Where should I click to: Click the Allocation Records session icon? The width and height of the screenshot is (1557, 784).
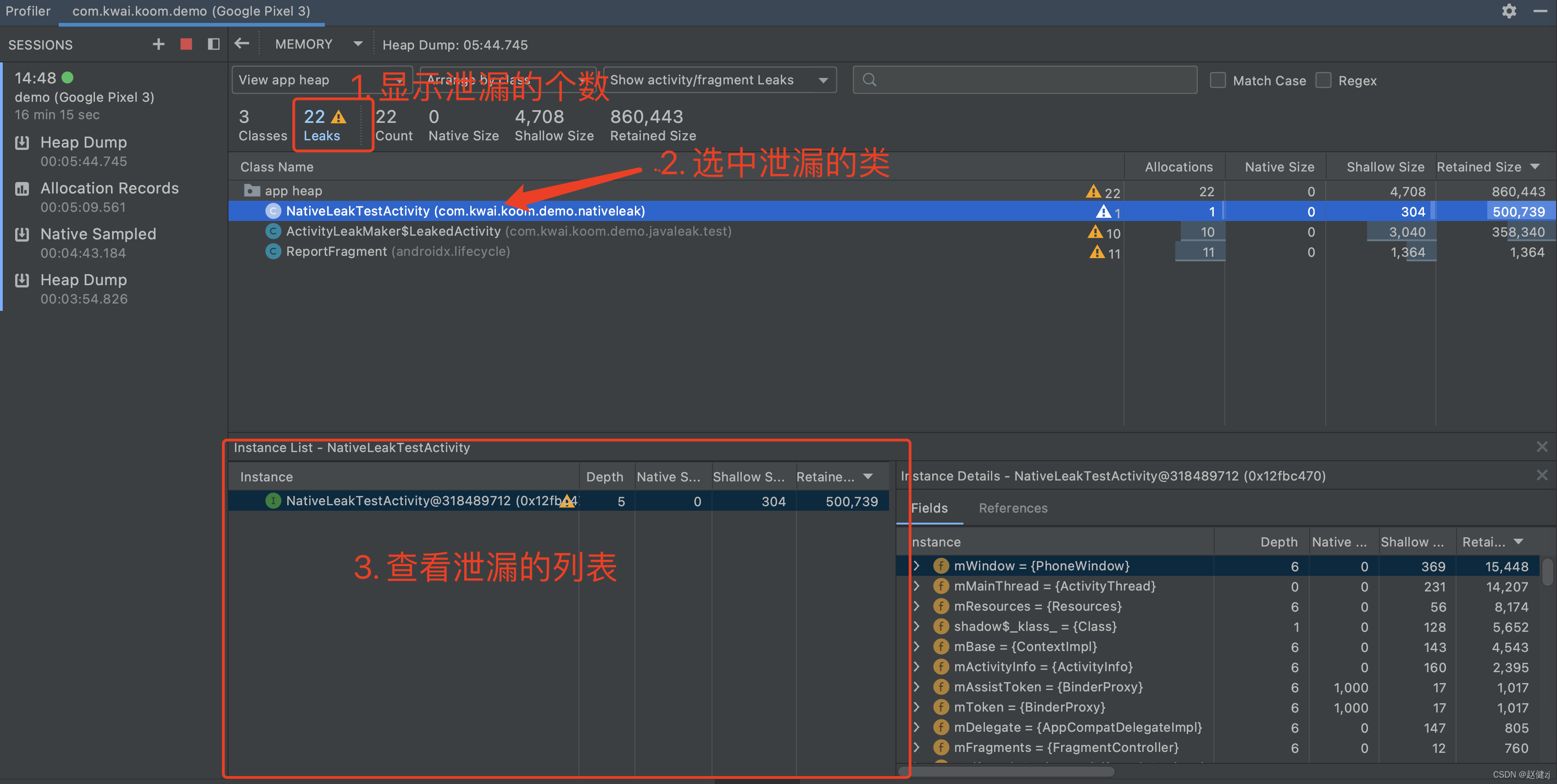[x=22, y=189]
